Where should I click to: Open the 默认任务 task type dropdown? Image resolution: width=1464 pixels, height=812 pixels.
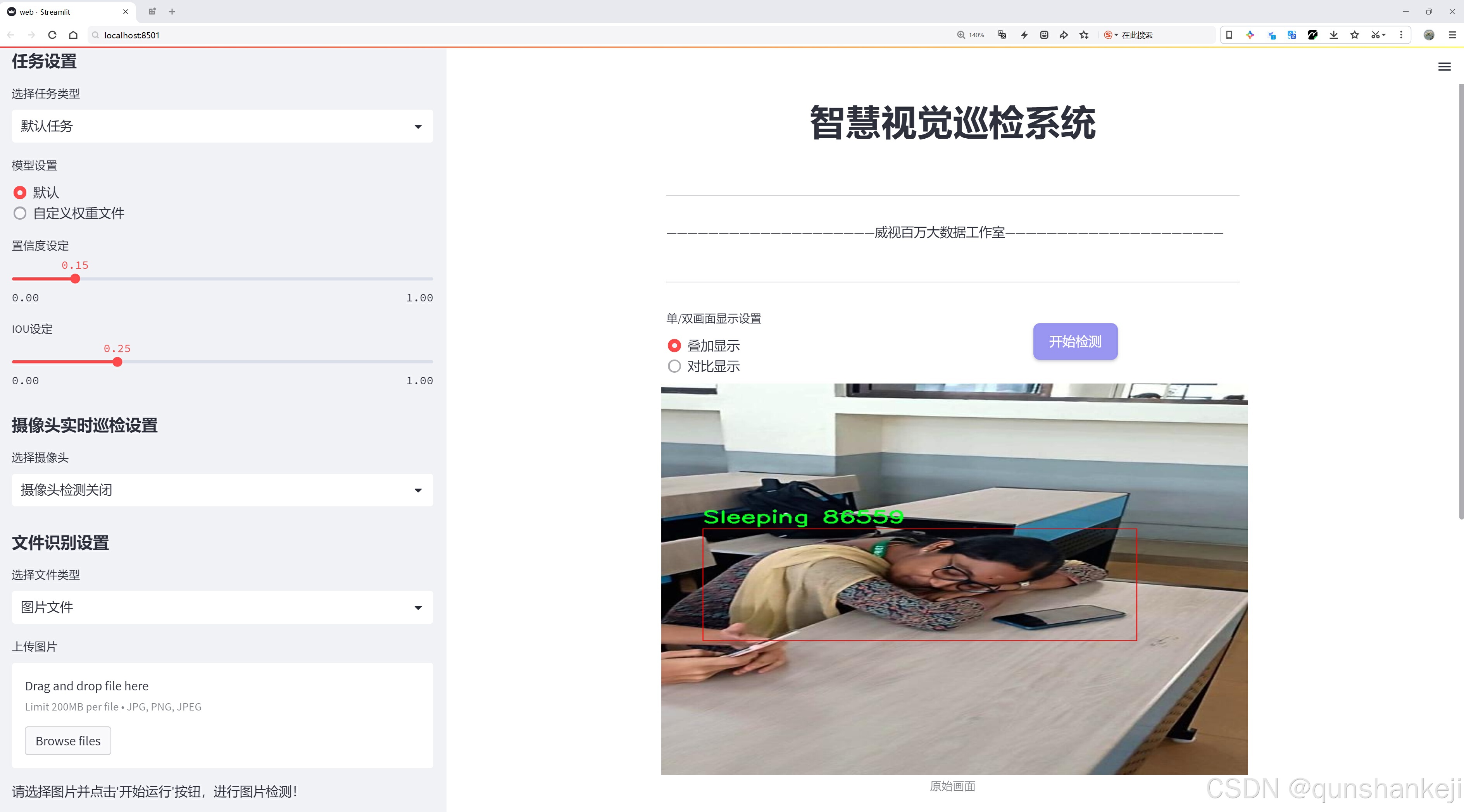(x=222, y=126)
